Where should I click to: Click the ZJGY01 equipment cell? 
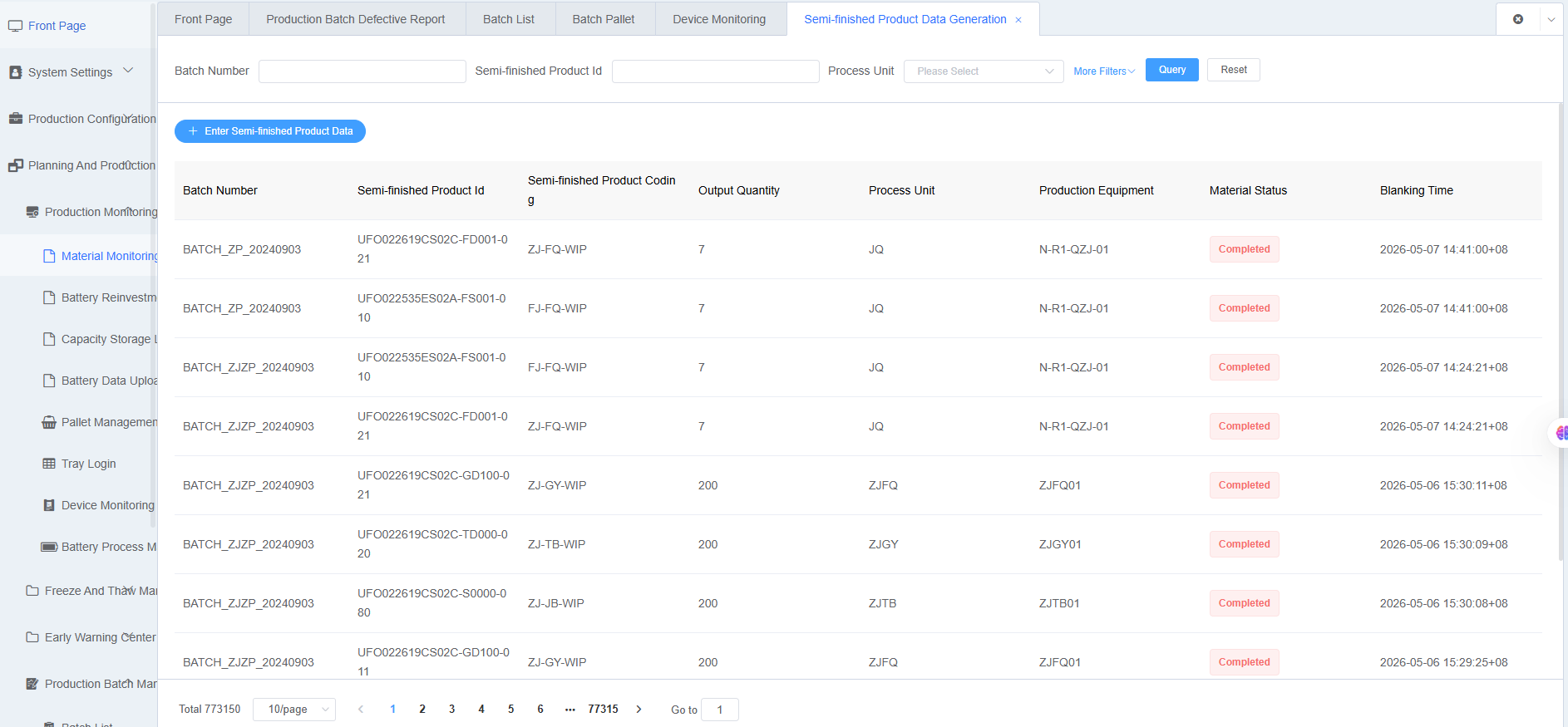tap(1060, 544)
